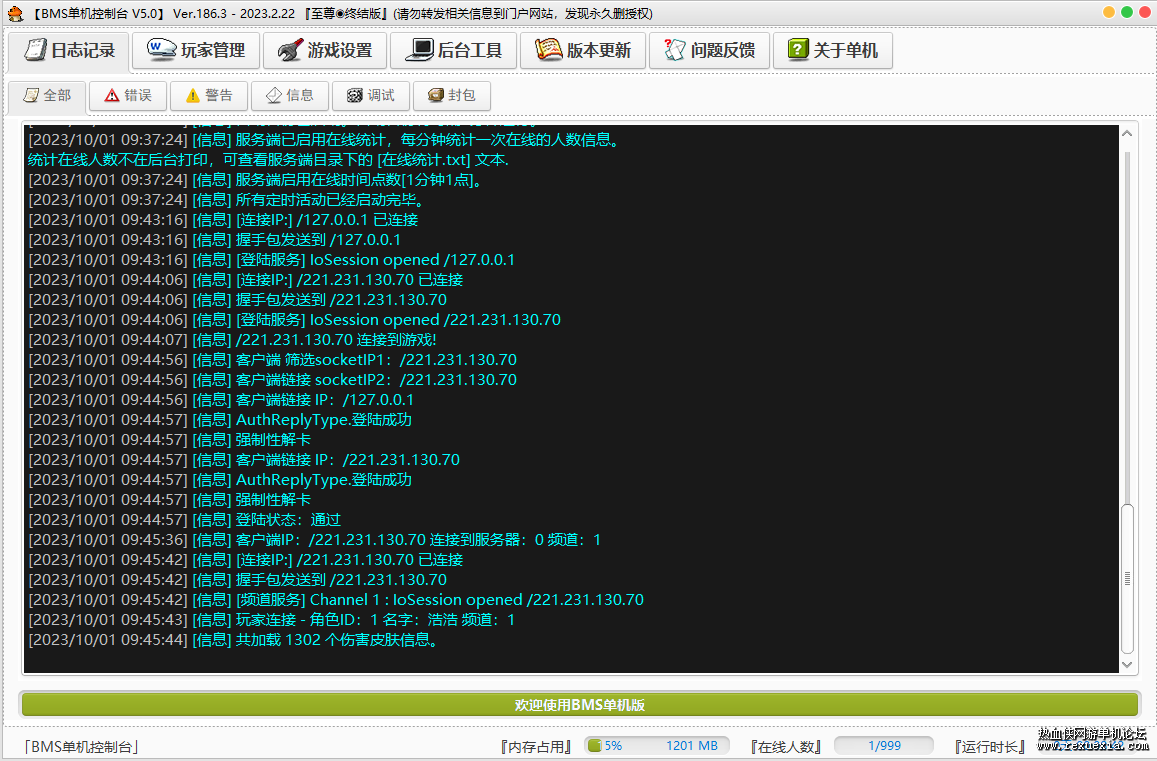Screen dimensions: 1157x761
Task: Click the yellow warning triangle icon
Action: tap(193, 95)
